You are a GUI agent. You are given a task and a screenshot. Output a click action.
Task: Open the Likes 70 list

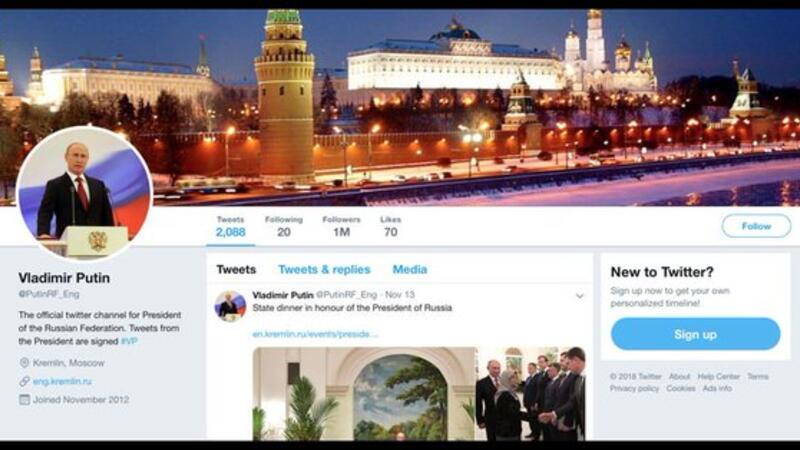tap(390, 227)
